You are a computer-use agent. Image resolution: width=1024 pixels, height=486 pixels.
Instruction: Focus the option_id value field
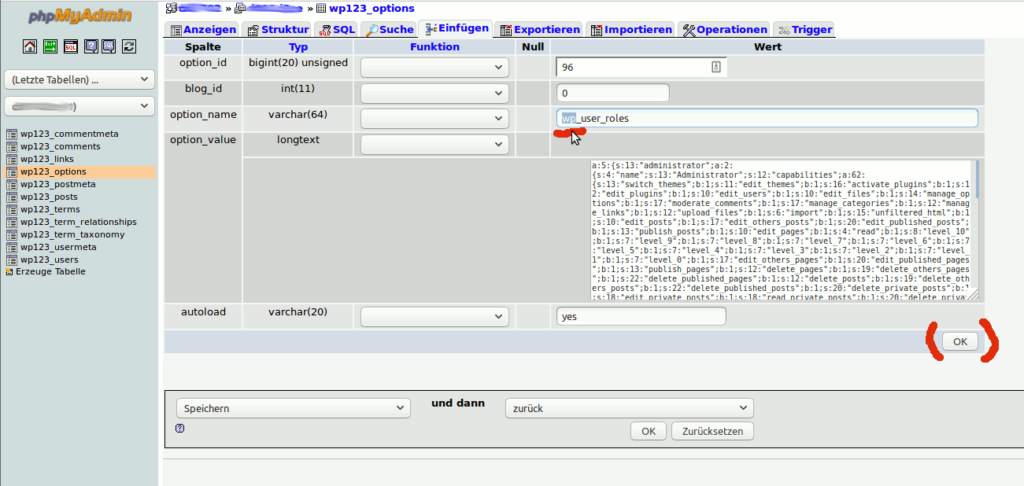point(641,67)
